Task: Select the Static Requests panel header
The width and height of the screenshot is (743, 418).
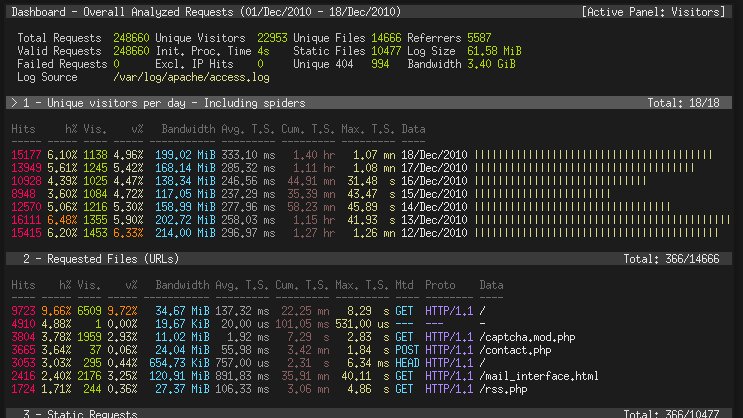Action: [369, 413]
